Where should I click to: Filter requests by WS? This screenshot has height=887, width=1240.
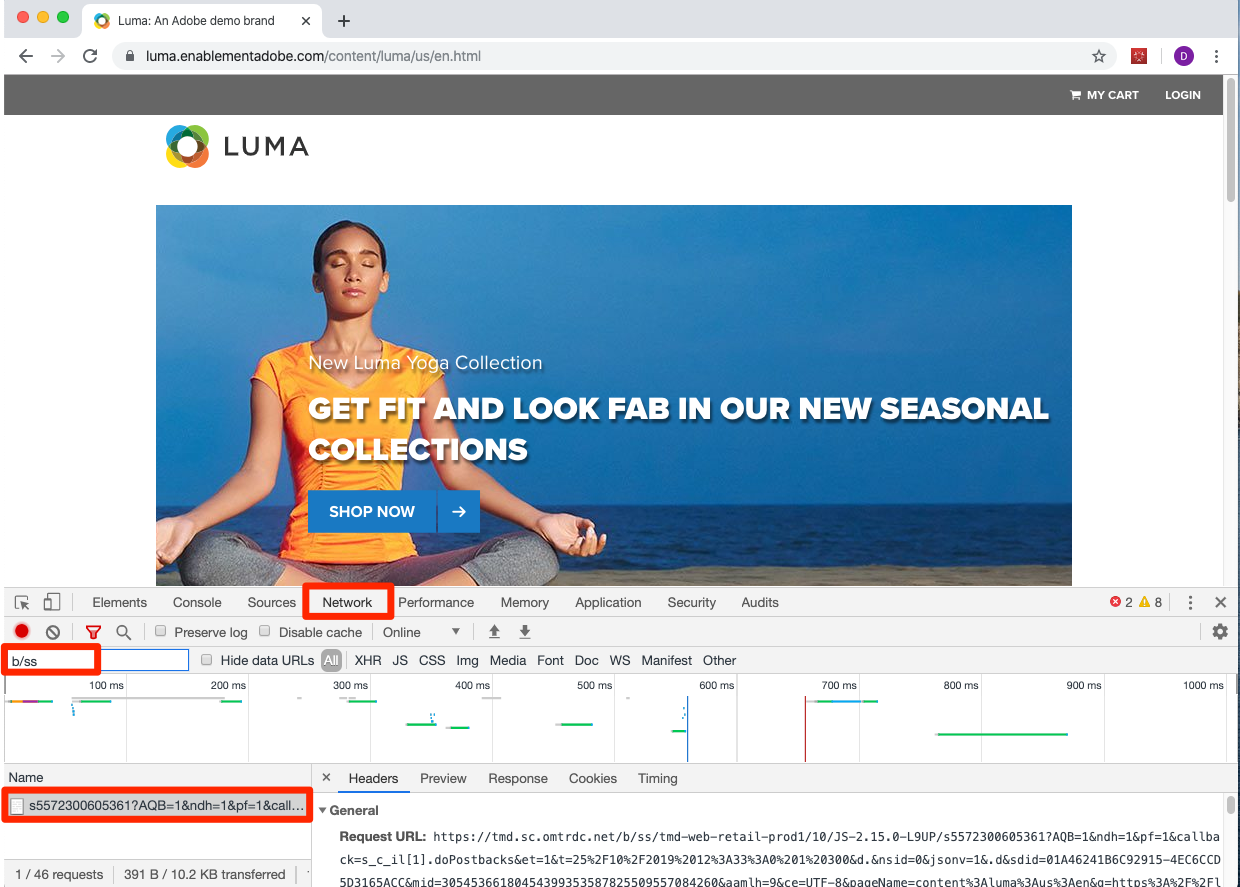[x=620, y=660]
